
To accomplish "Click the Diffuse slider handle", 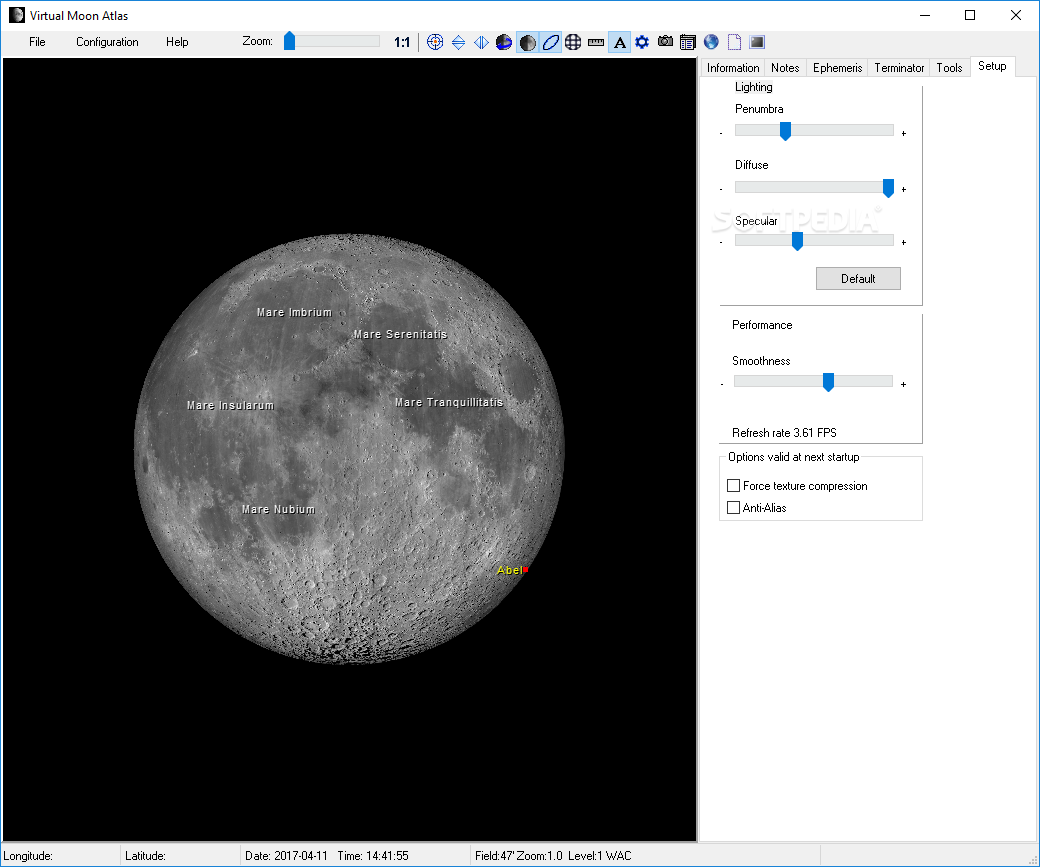I will point(888,188).
